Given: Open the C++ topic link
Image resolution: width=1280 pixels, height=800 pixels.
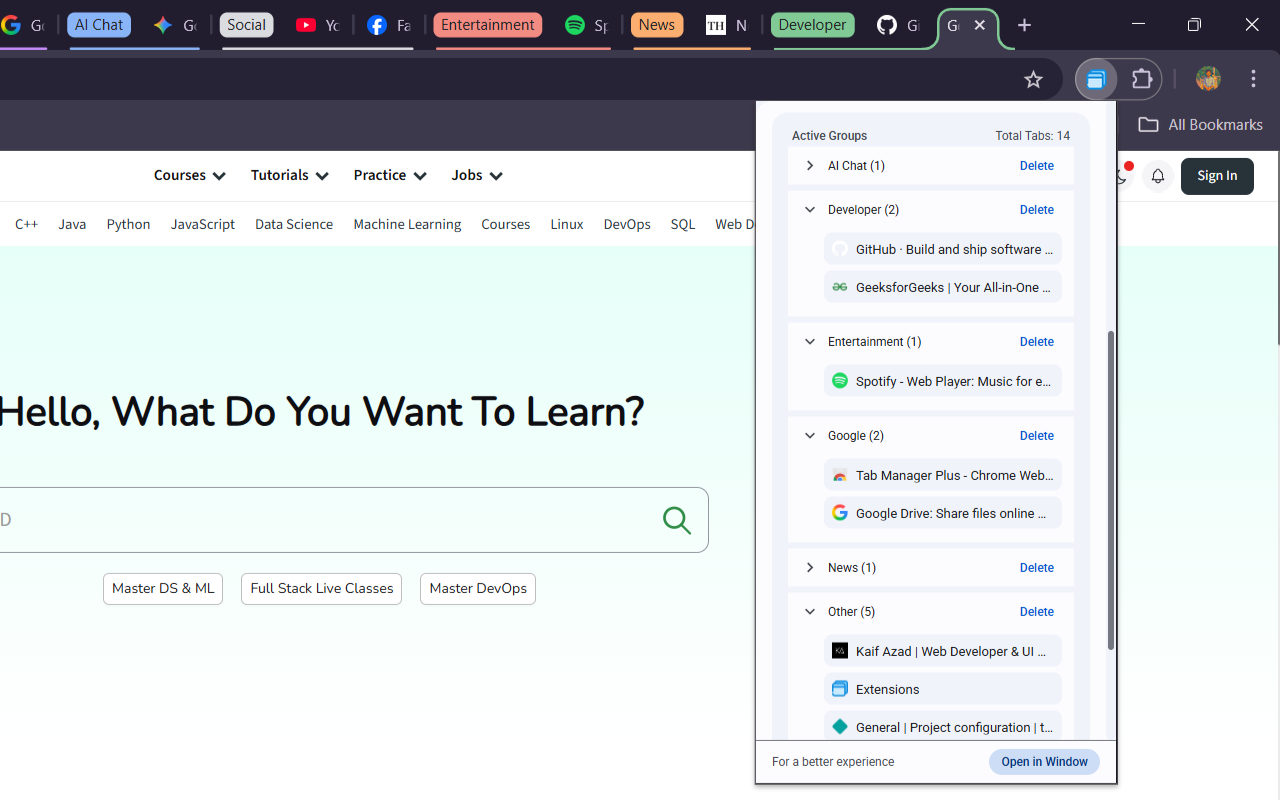Looking at the screenshot, I should 26,224.
